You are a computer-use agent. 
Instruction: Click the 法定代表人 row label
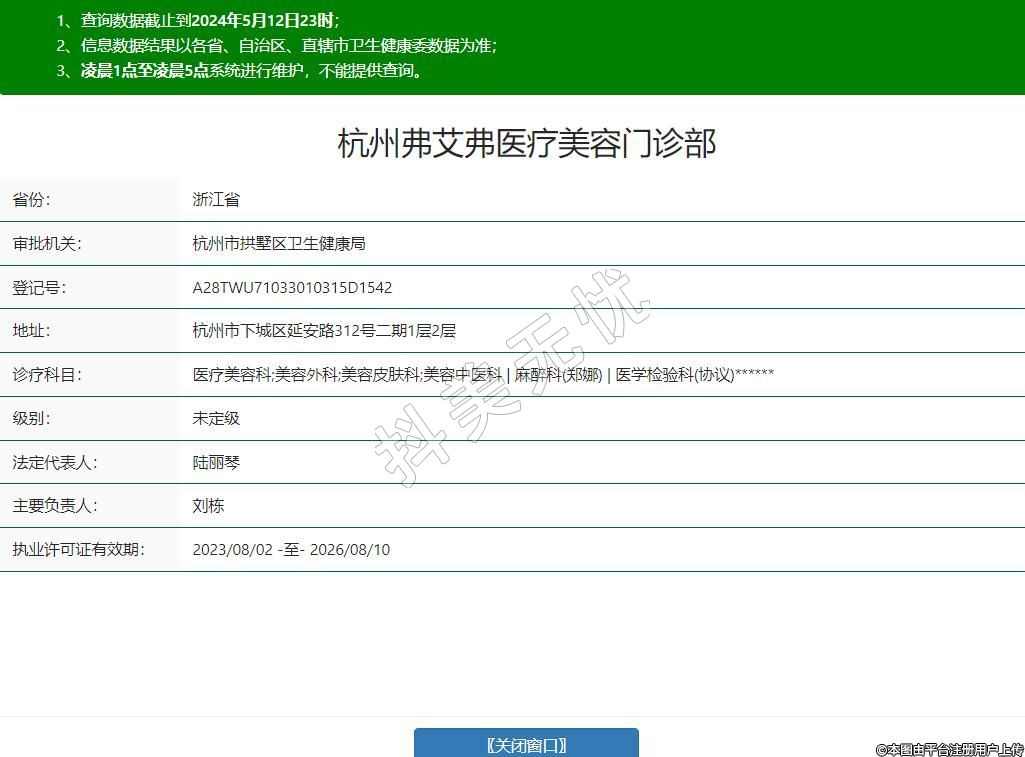click(x=55, y=463)
